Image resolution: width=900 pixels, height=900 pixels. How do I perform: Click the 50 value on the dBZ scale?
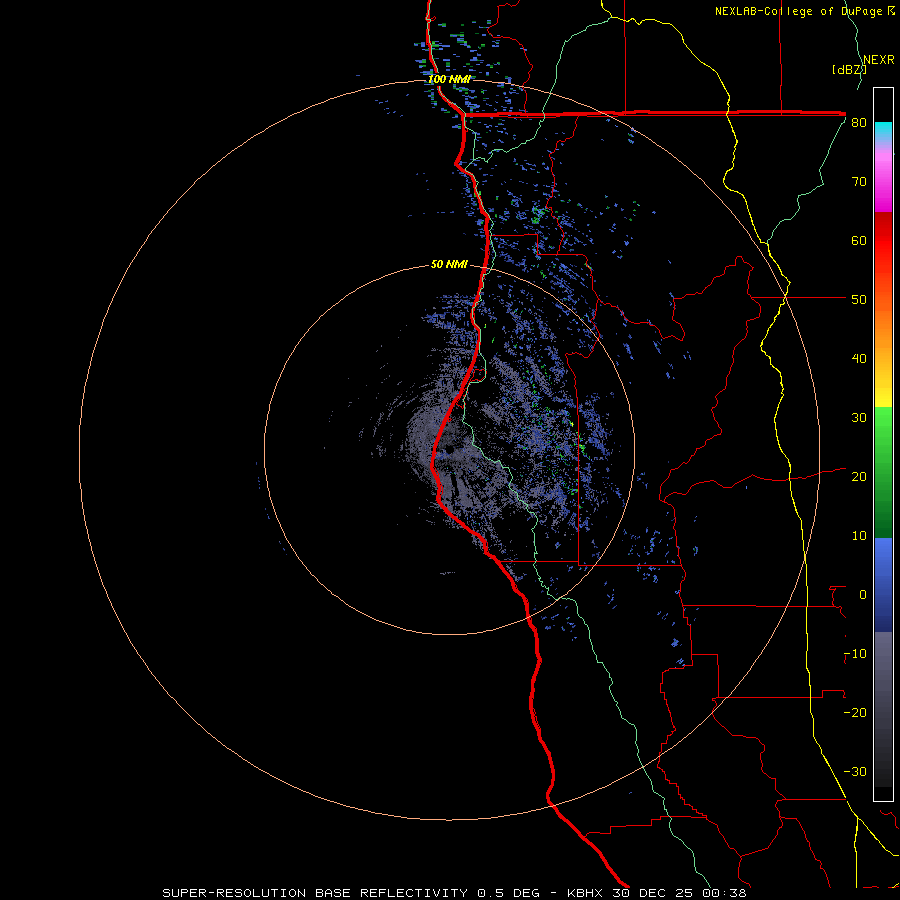coord(859,300)
